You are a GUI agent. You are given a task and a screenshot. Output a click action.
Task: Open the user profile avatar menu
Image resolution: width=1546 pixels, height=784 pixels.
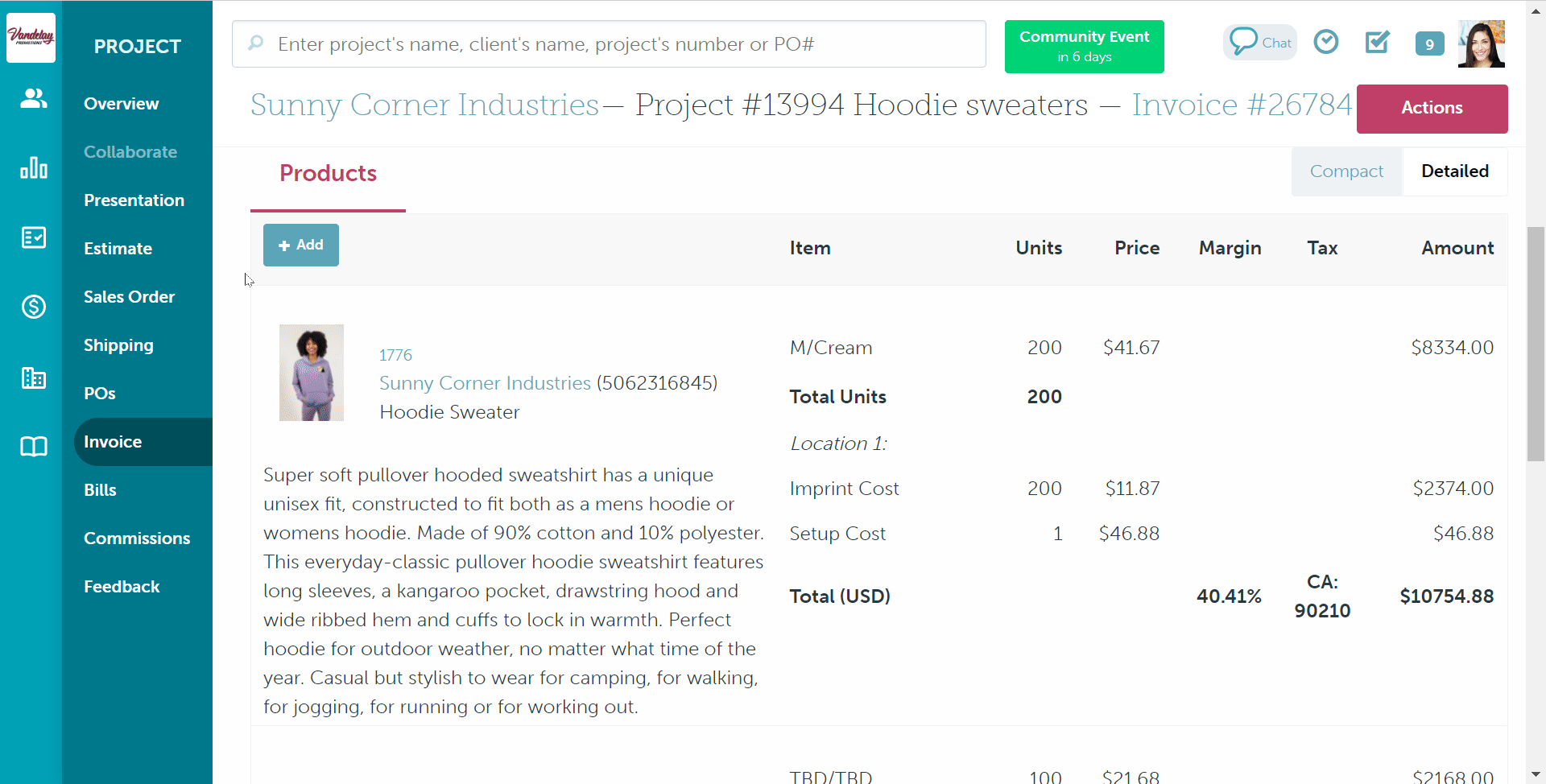(1481, 44)
